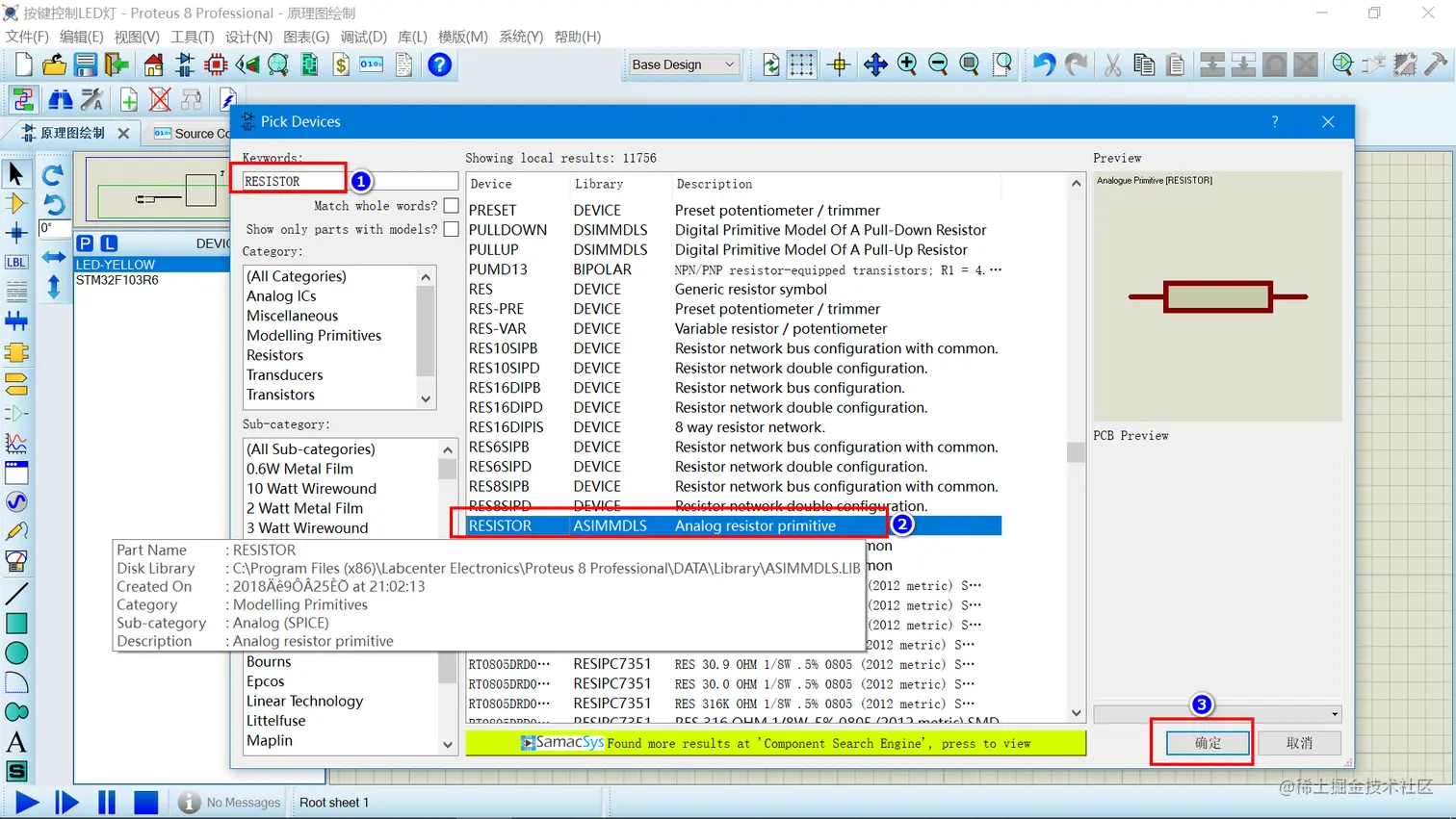Screen dimensions: 1456x819
Task: Play the simulation
Action: pos(27,802)
